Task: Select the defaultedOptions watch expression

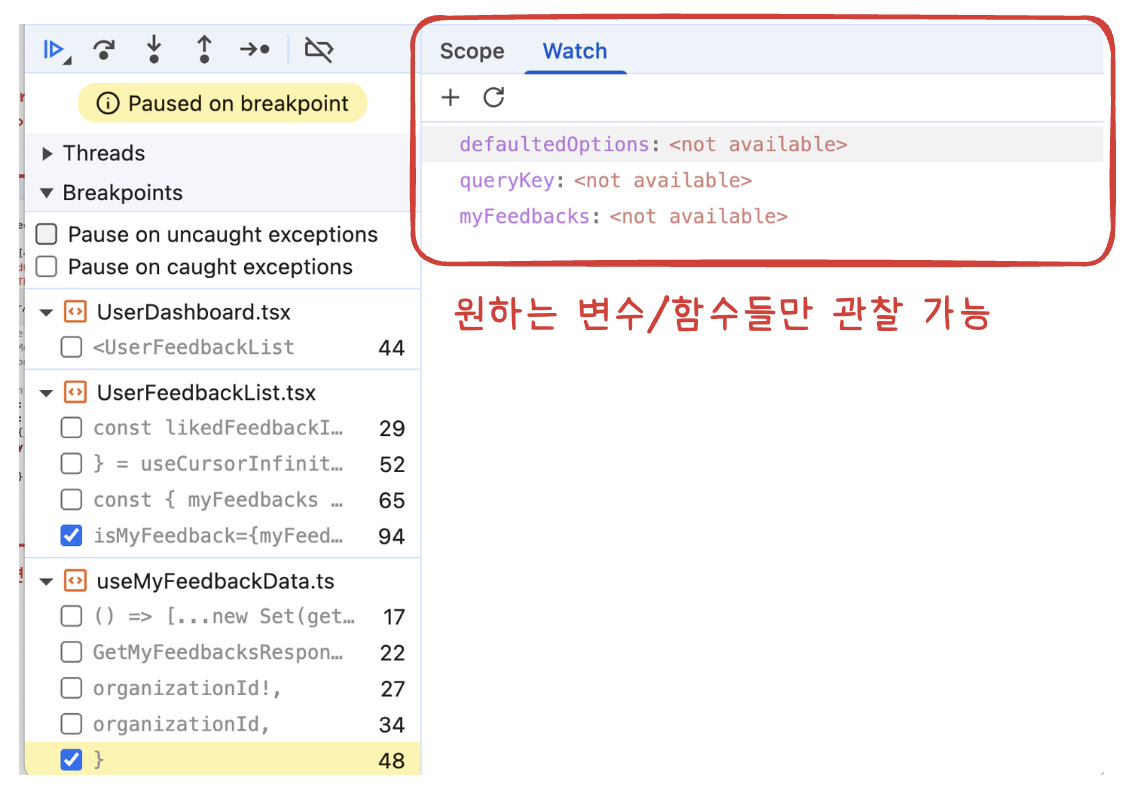Action: point(554,145)
